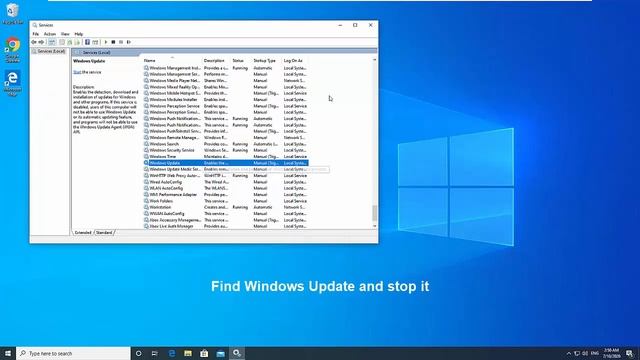Click the volume icon in system tray

click(585, 353)
